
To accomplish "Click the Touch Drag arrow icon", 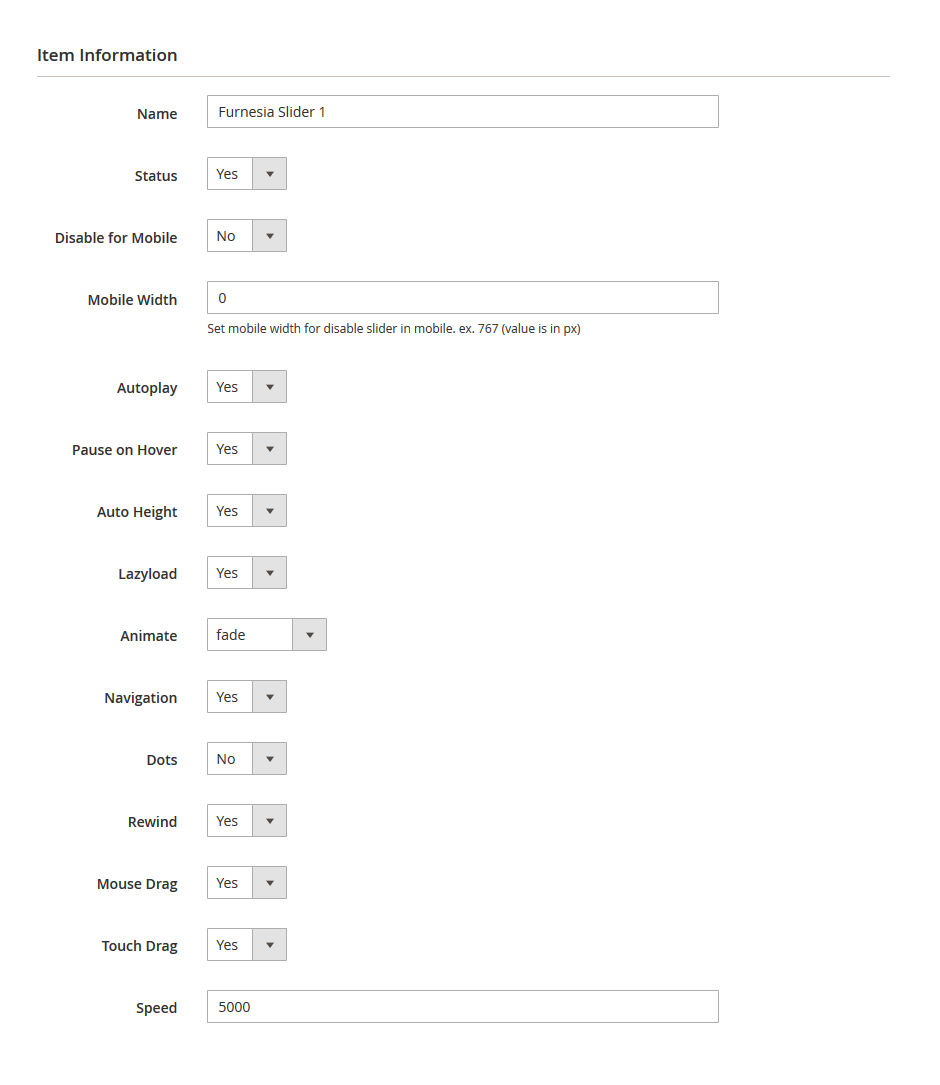I will tap(269, 945).
